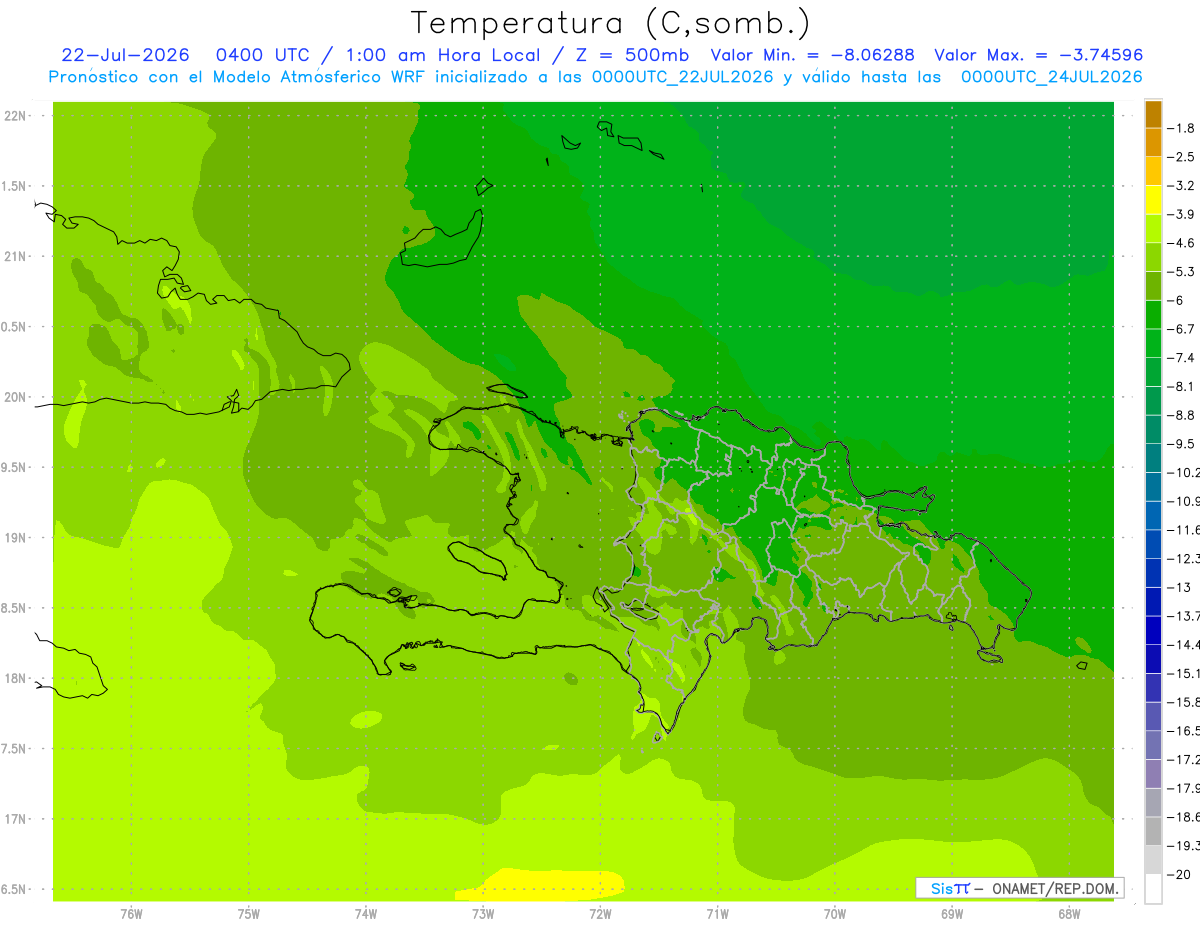
Task: Click the "21N" latitude label
Action: click(x=16, y=256)
